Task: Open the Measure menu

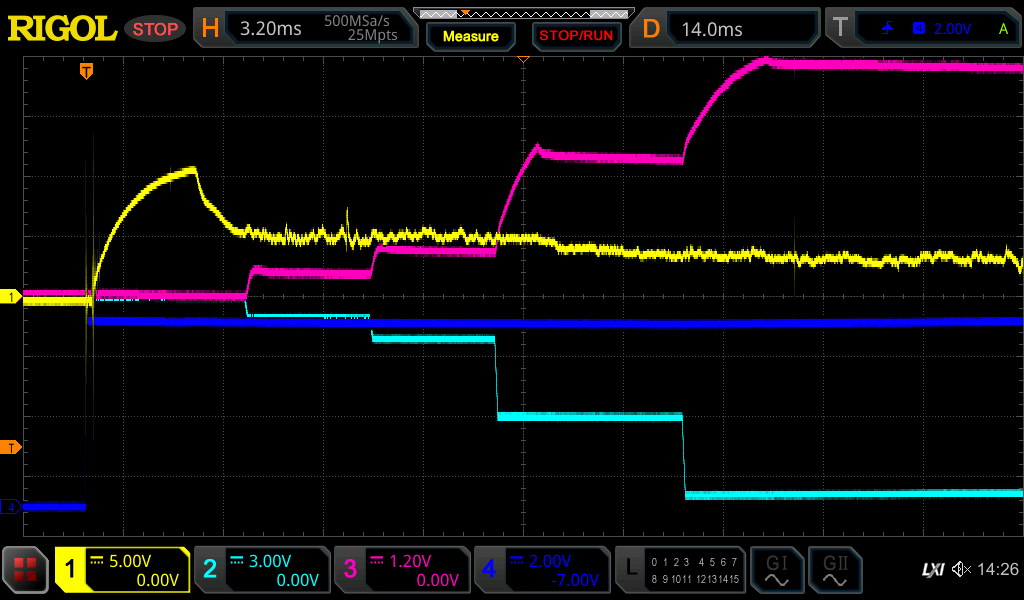Action: pos(470,36)
